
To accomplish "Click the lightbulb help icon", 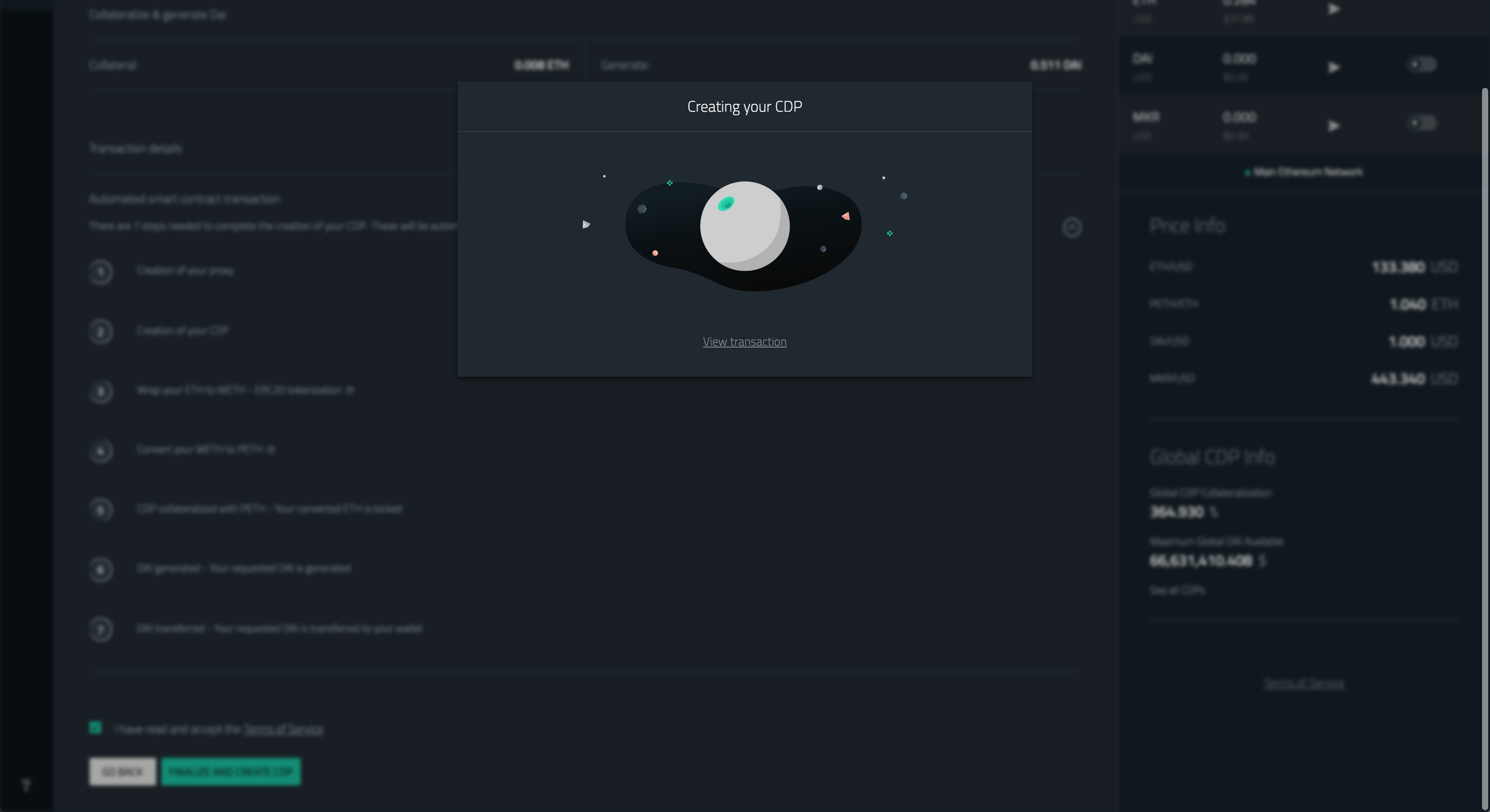I will click(26, 785).
